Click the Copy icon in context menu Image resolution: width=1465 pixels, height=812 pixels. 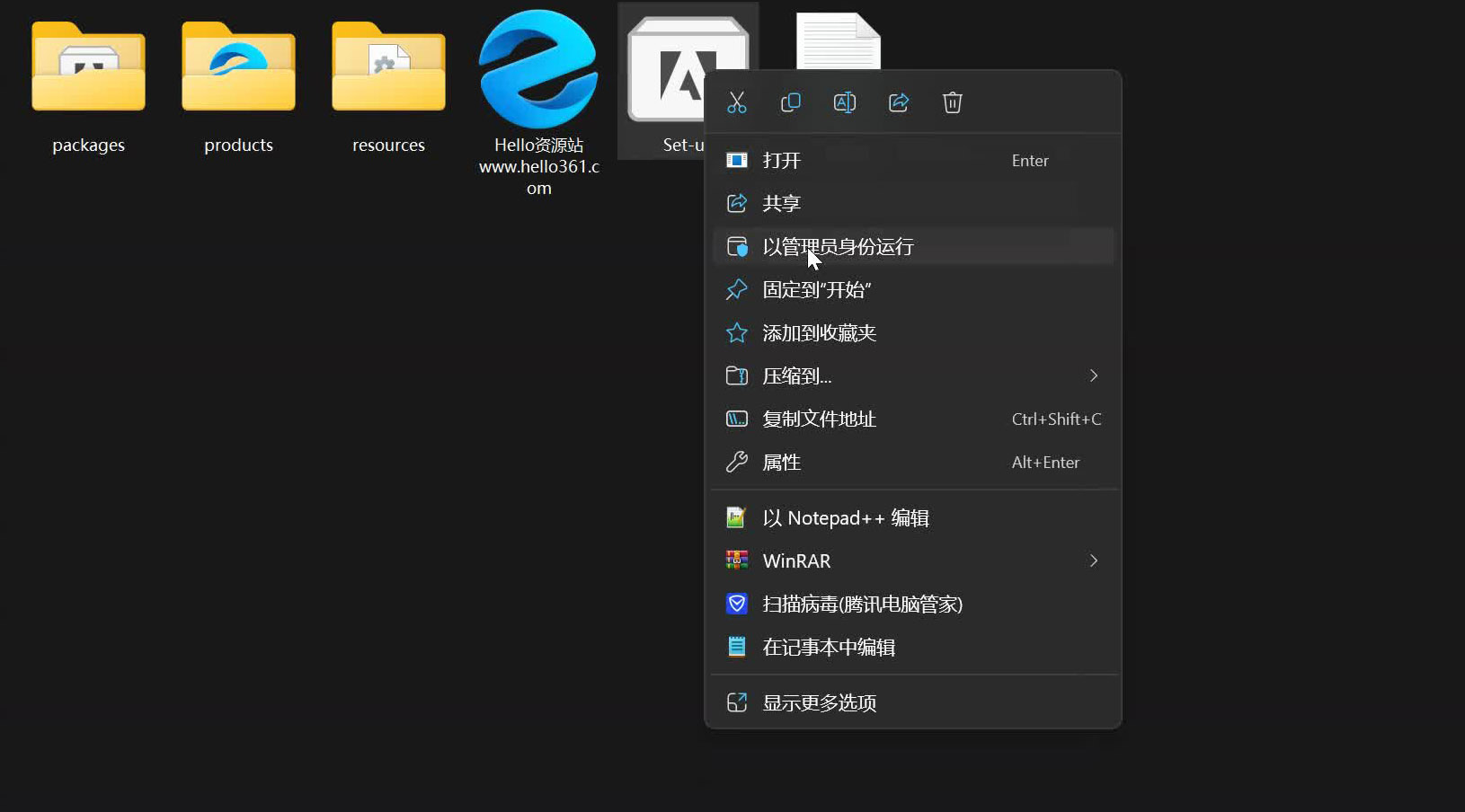tap(791, 102)
